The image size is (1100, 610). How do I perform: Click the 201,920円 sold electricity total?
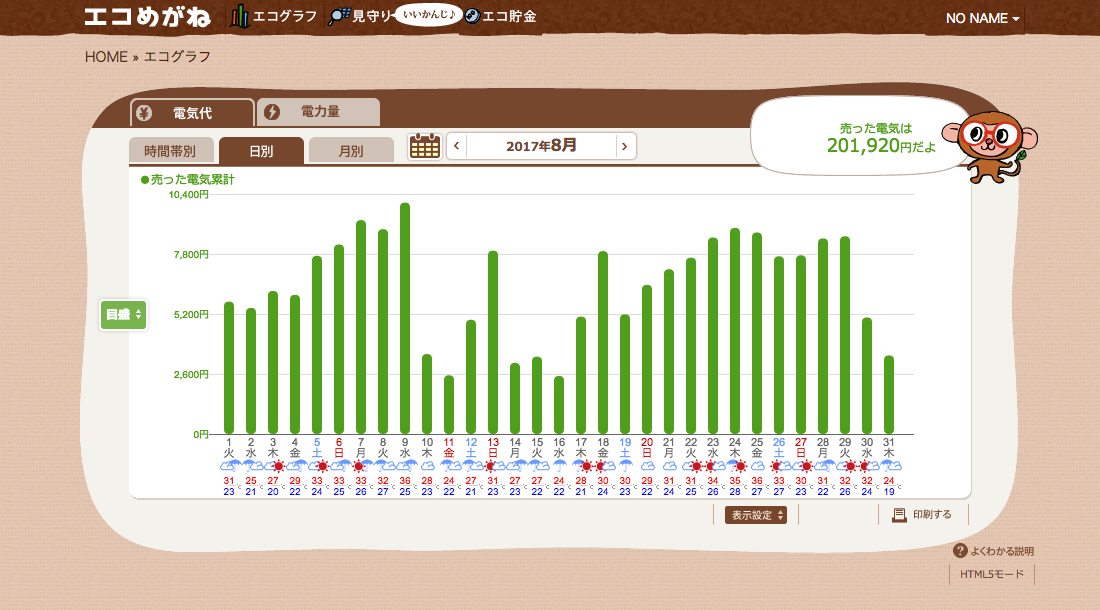coord(880,145)
